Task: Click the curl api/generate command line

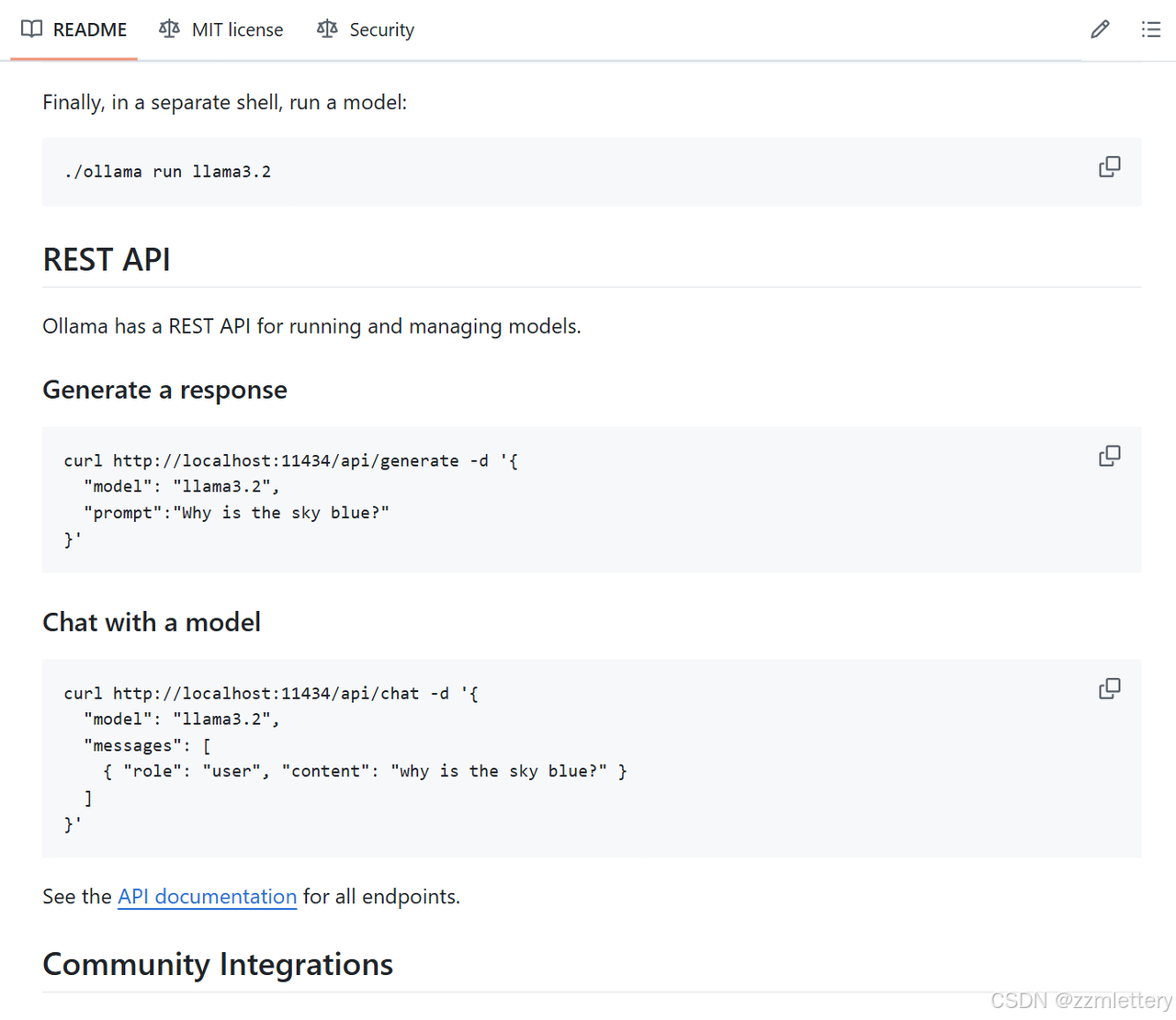Action: (x=291, y=460)
